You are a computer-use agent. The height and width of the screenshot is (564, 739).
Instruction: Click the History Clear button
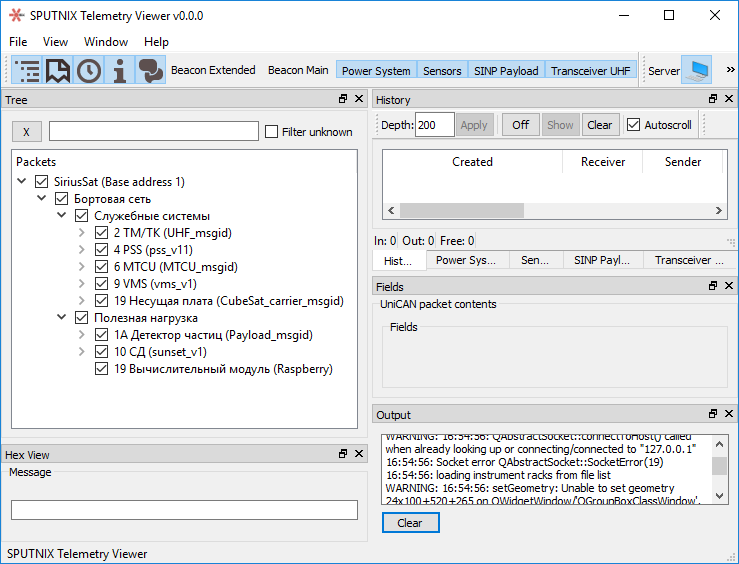coord(600,125)
